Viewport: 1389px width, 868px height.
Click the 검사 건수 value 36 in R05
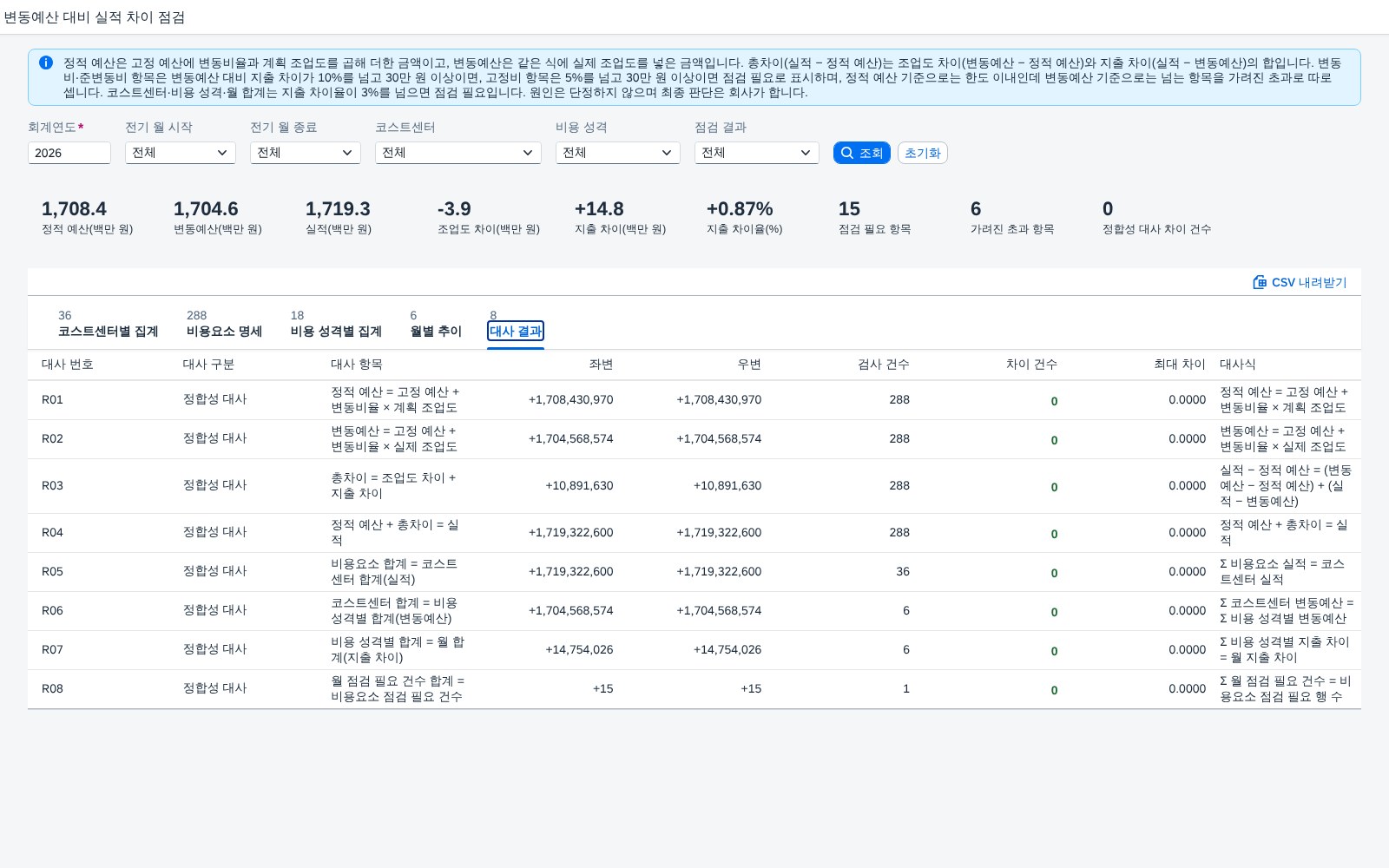point(903,572)
